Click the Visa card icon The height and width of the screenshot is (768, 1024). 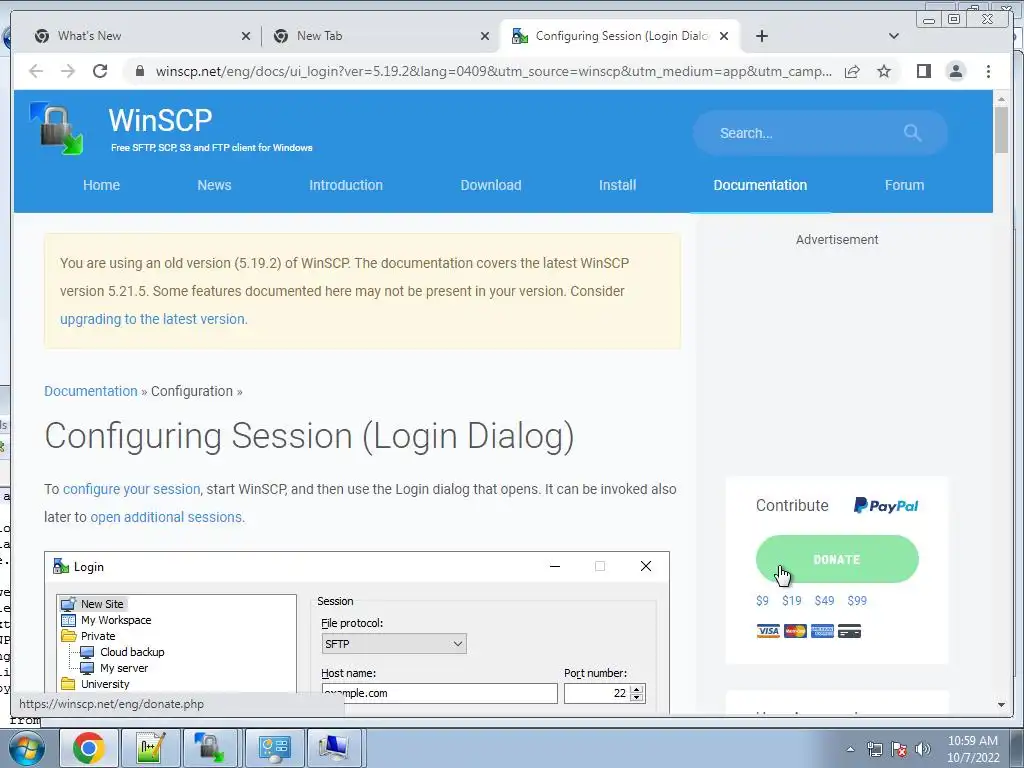pyautogui.click(x=768, y=631)
